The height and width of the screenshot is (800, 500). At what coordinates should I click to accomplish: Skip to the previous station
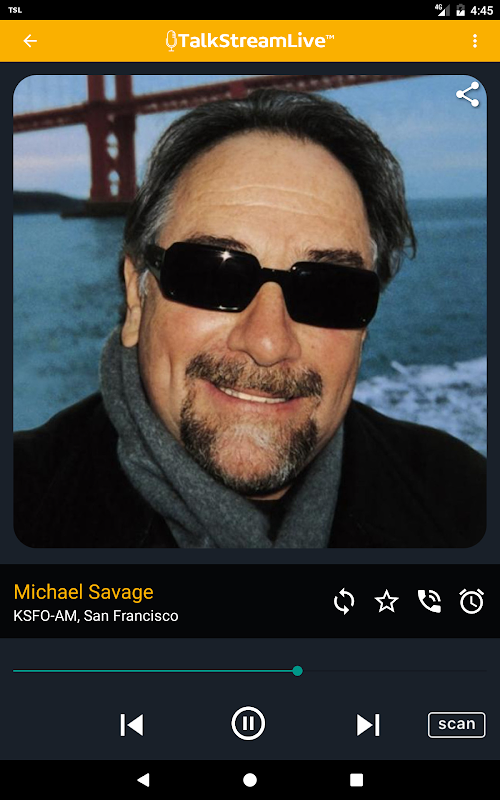point(132,724)
